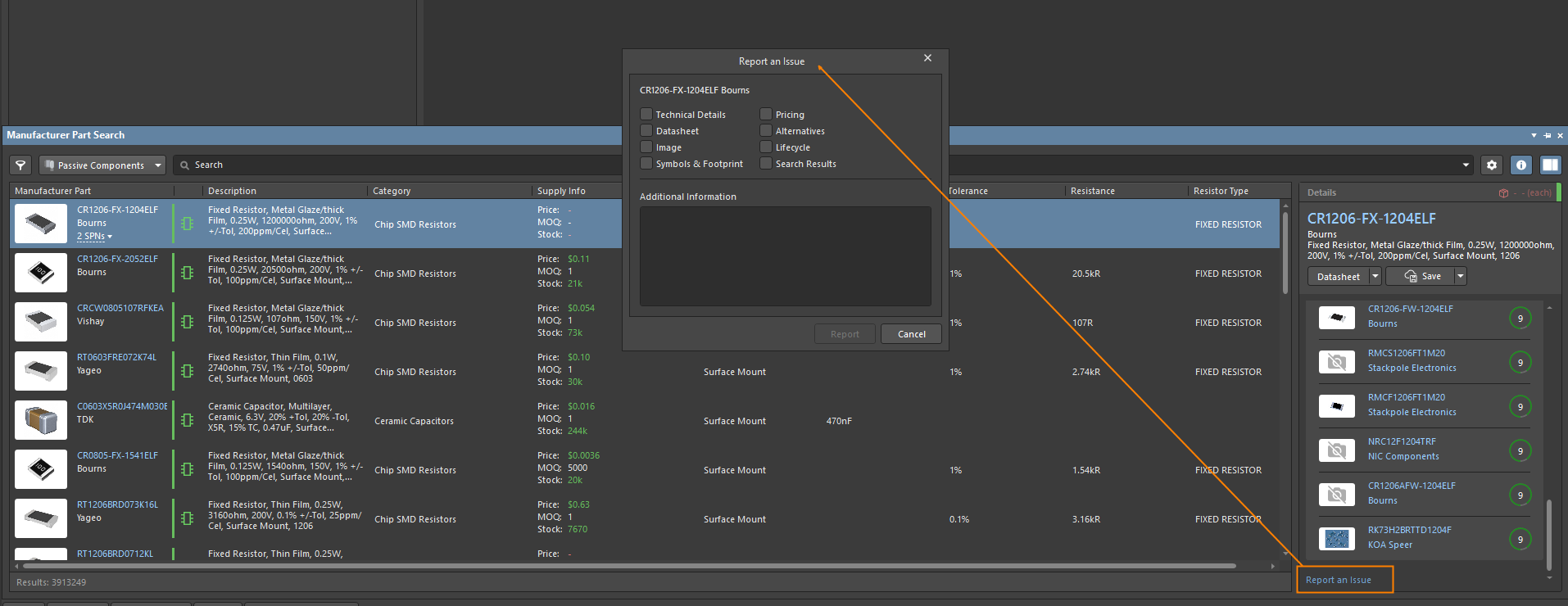Click the Supply Info column header
1568x606 pixels.
(561, 191)
